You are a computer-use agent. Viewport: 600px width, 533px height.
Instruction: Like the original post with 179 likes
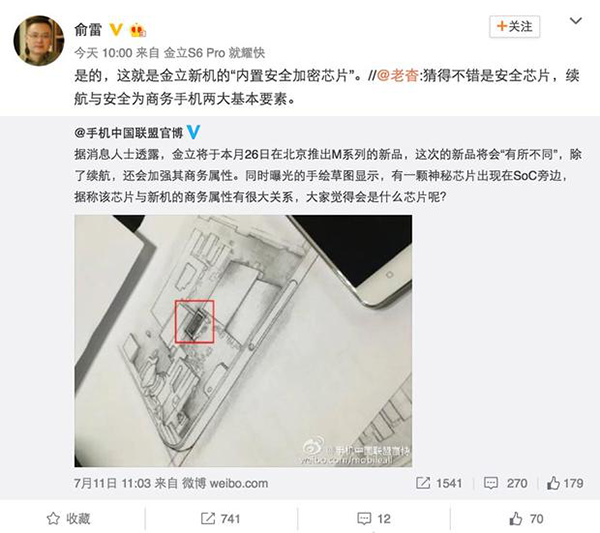(x=565, y=483)
